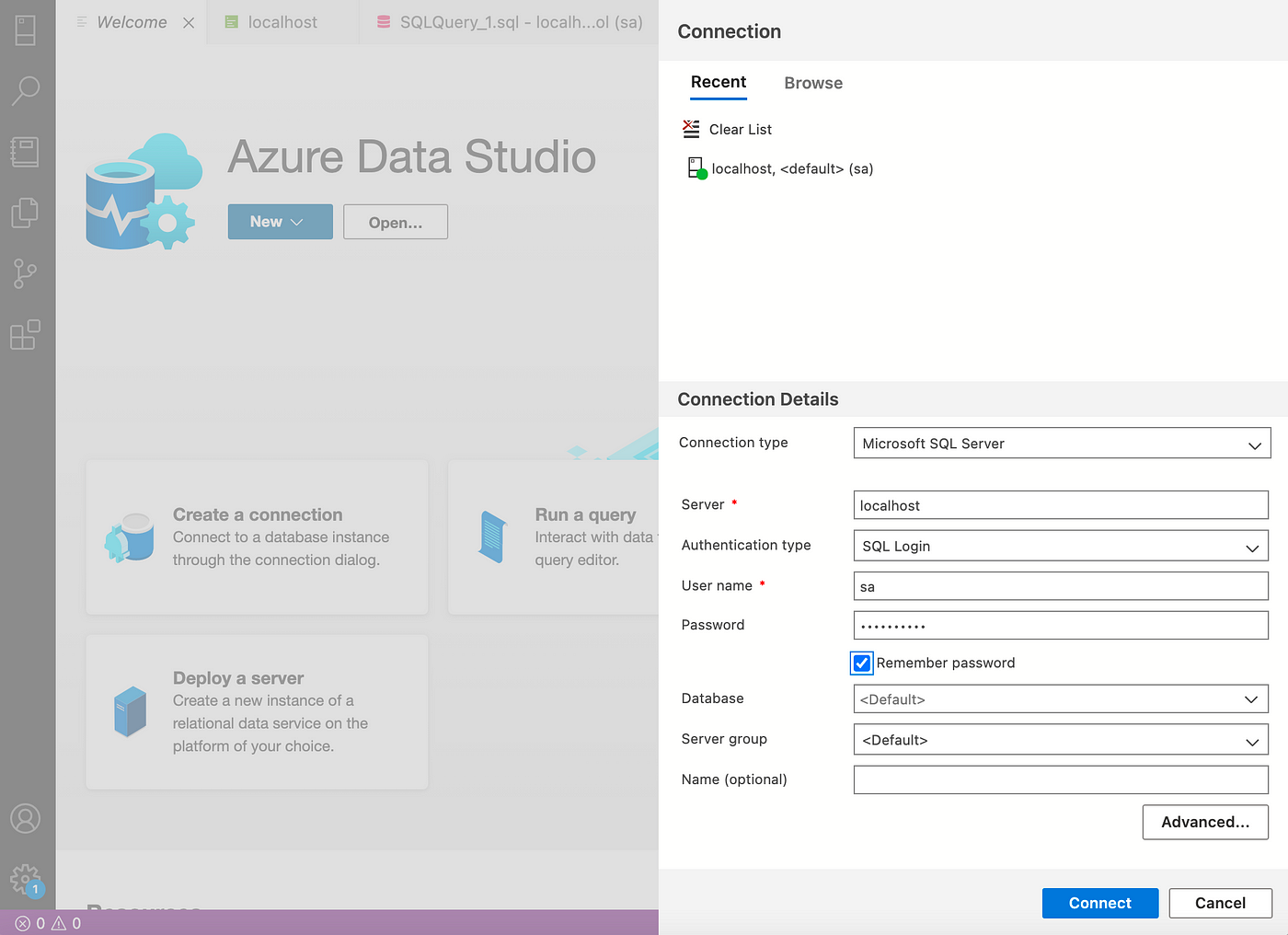Open the Accounts icon in activity bar

[x=26, y=818]
